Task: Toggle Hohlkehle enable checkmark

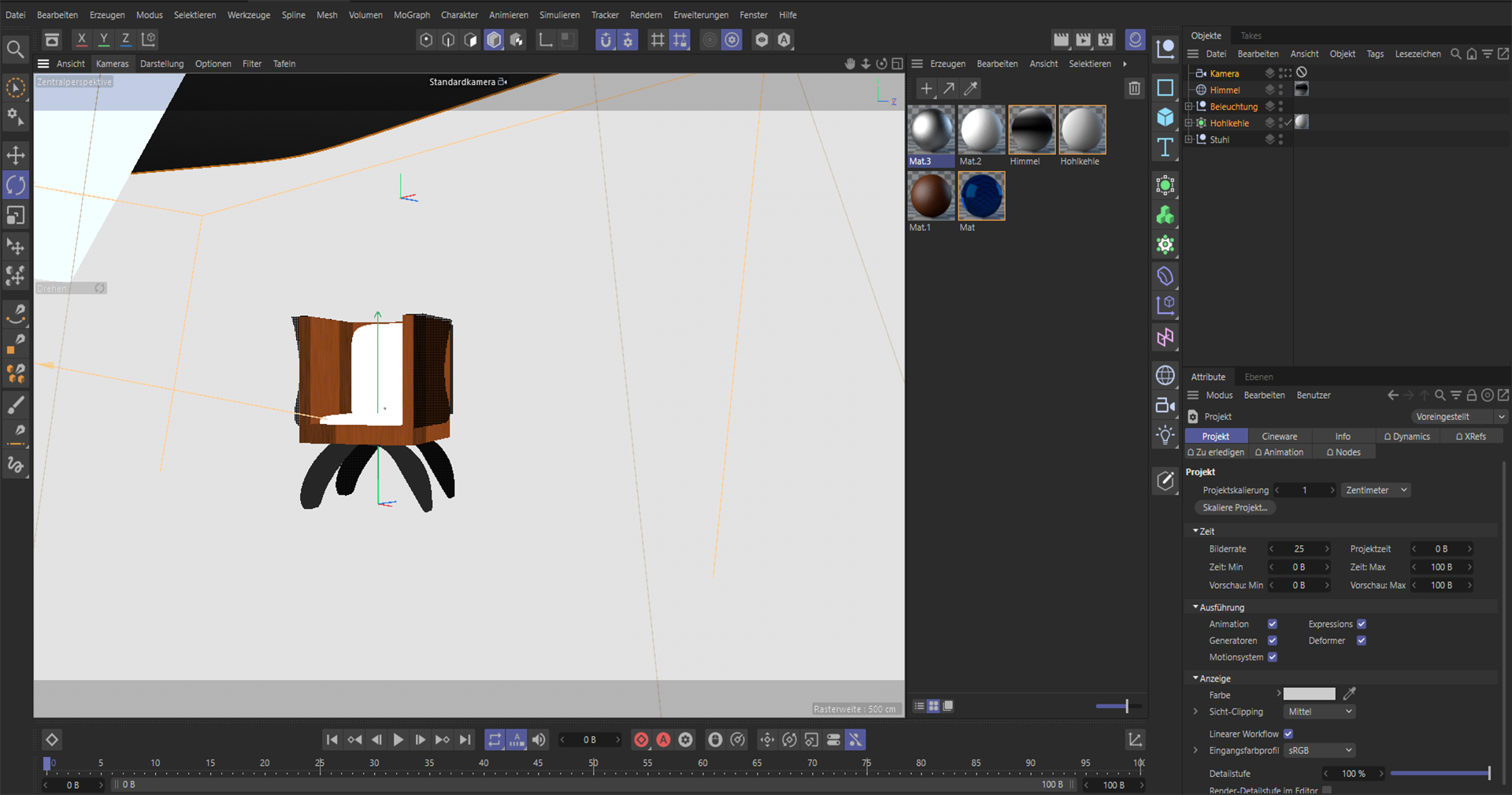Action: point(1288,123)
